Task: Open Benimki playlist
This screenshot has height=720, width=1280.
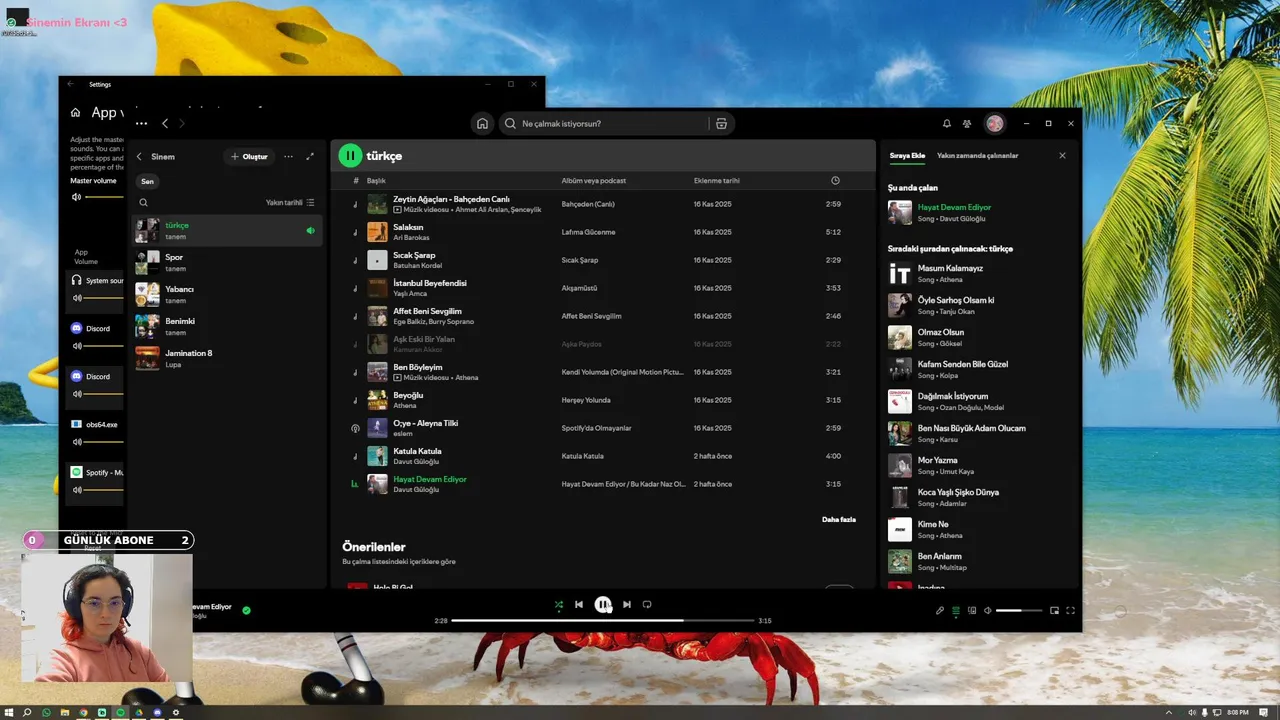Action: (227, 326)
